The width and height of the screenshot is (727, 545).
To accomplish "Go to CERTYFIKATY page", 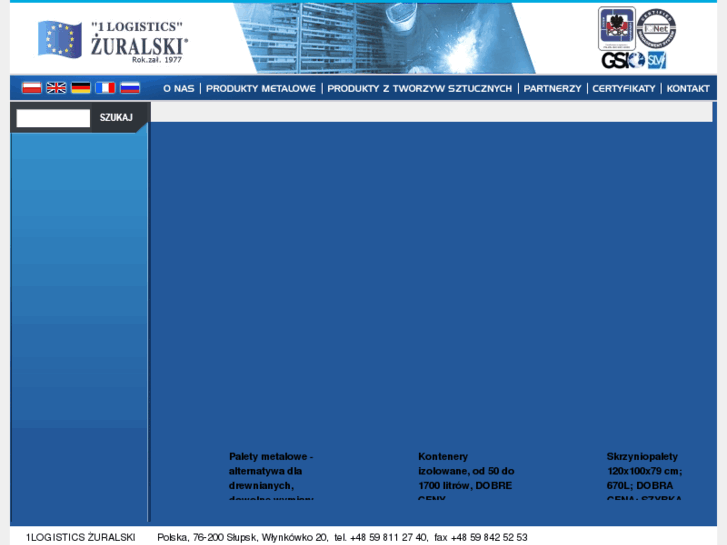I will [x=624, y=89].
